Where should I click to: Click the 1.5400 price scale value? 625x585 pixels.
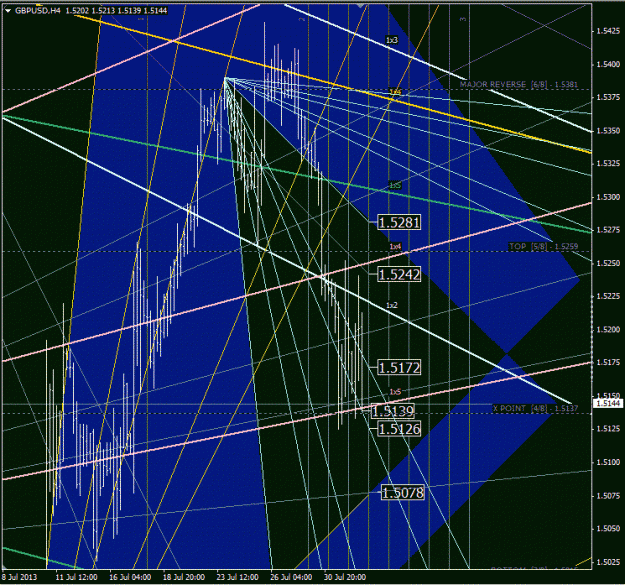click(608, 64)
